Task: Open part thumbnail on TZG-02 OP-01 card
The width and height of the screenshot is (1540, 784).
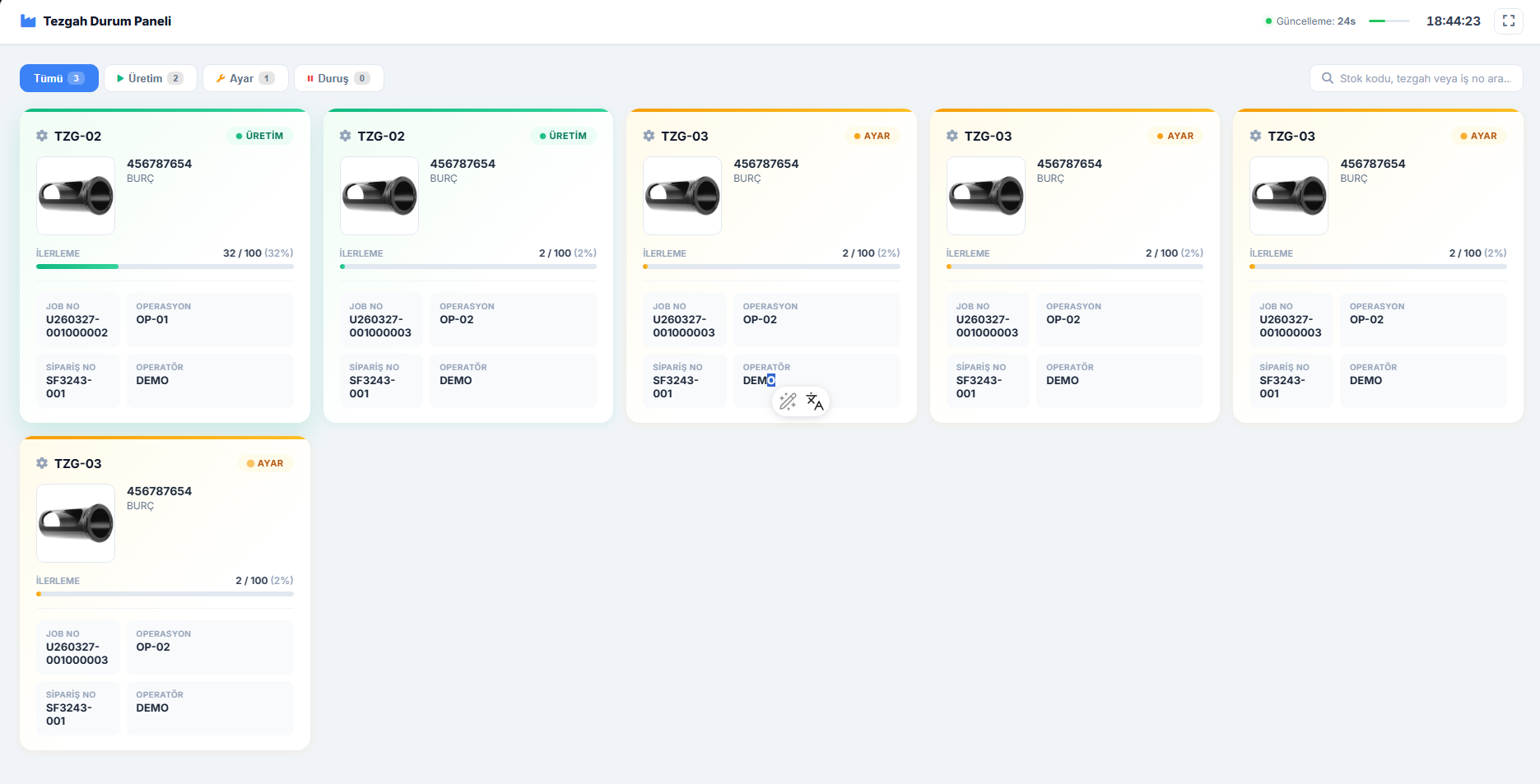Action: coord(76,196)
